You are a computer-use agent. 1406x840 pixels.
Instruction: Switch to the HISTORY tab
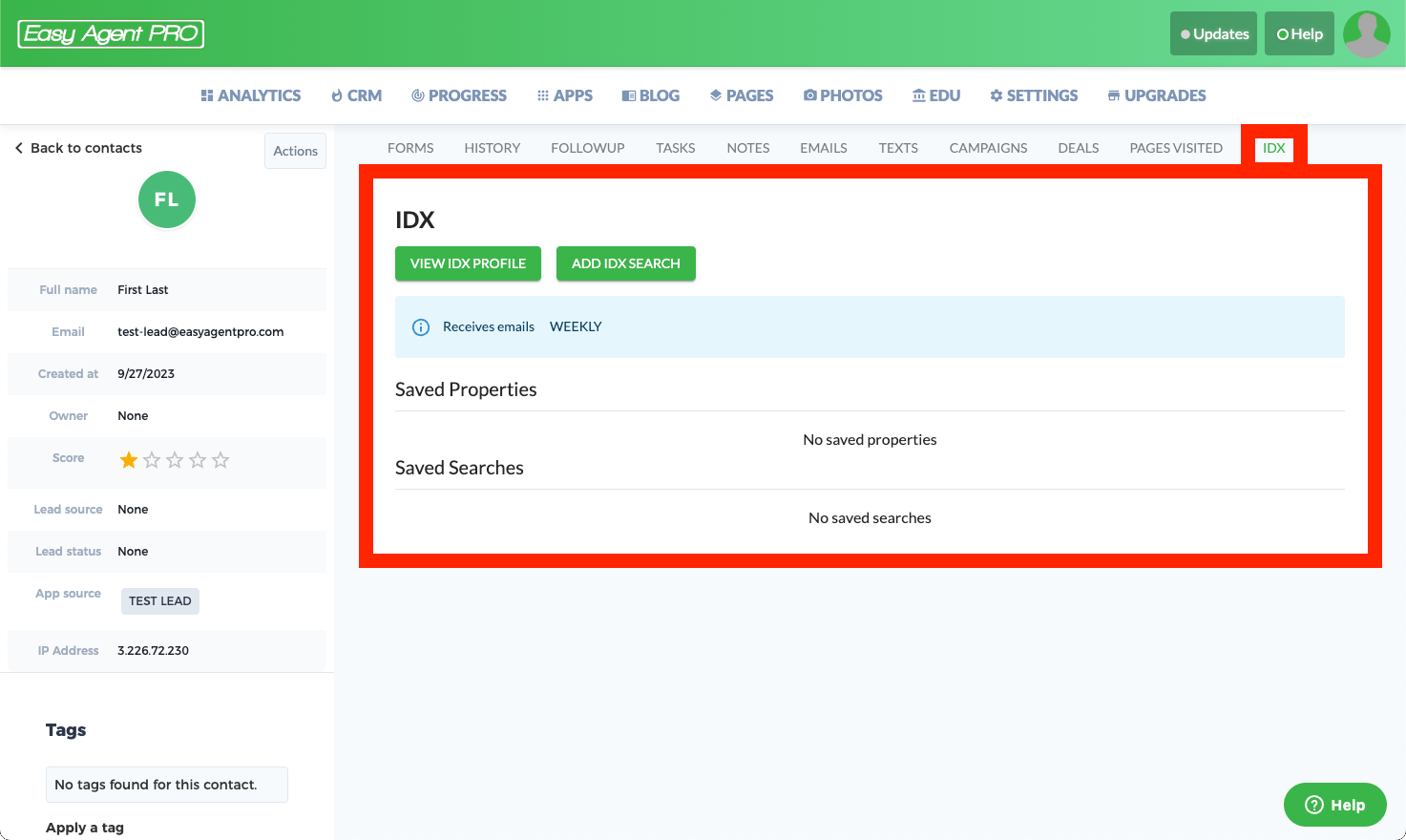tap(493, 148)
